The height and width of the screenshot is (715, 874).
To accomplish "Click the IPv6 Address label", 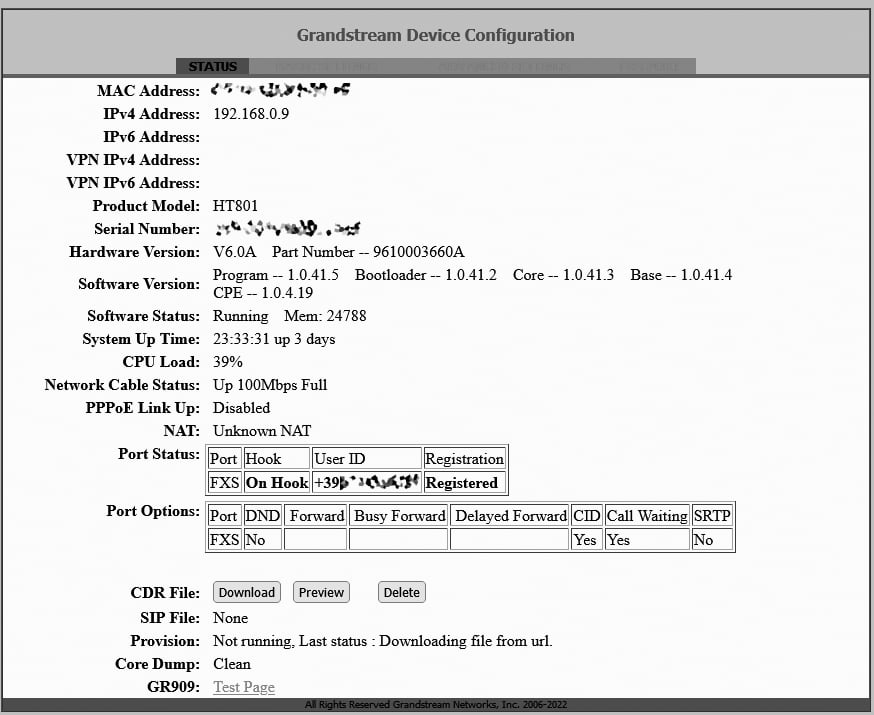I will [151, 137].
